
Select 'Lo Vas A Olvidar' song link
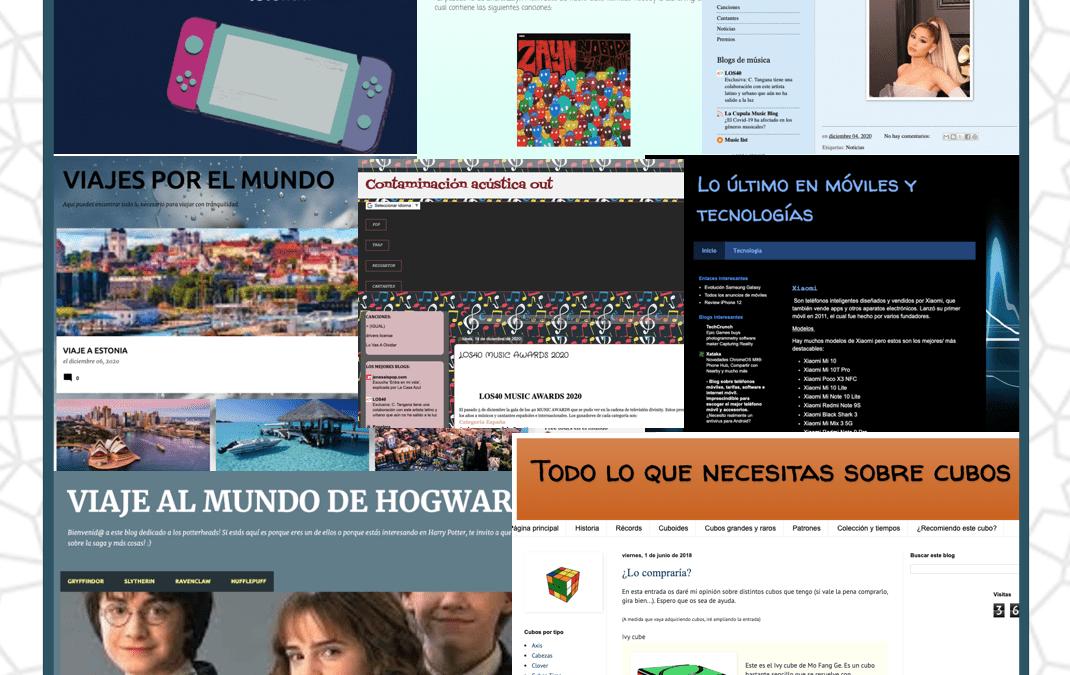click(381, 345)
